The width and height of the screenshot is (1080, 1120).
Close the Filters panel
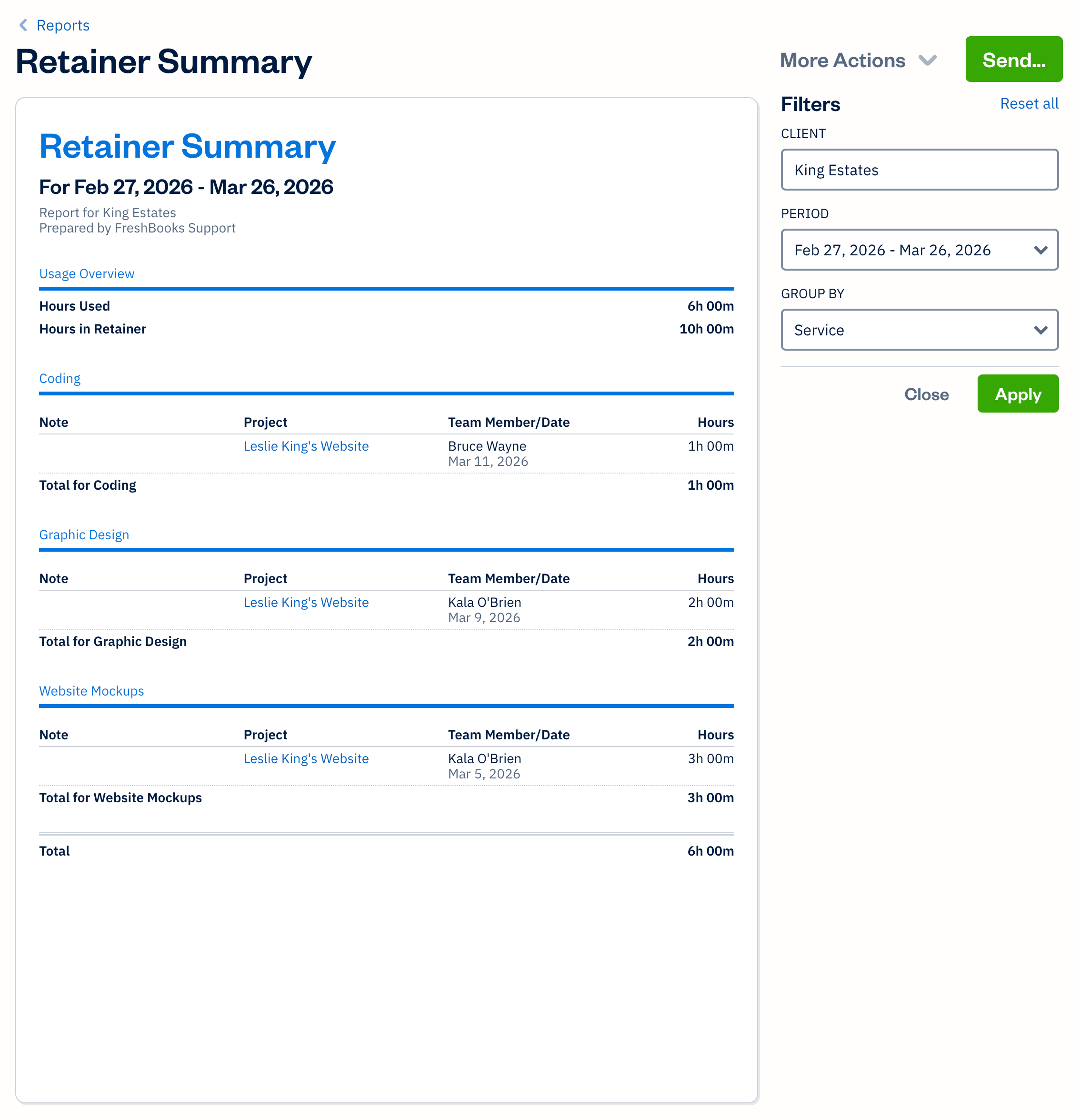[x=926, y=394]
